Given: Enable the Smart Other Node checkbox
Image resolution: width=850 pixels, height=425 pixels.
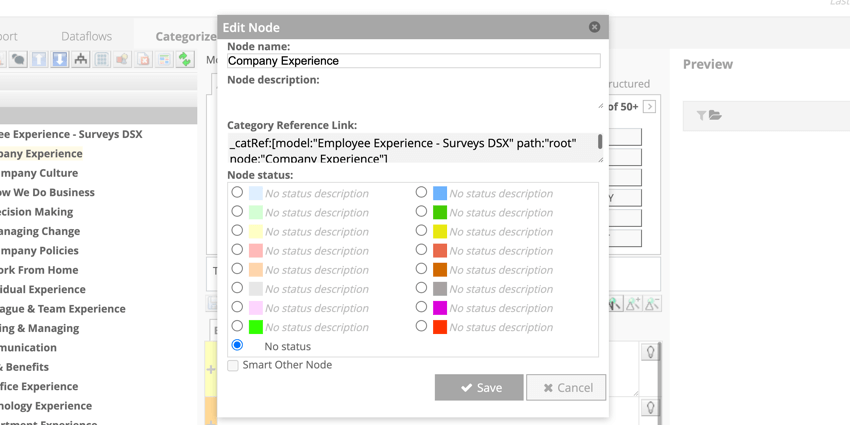Looking at the screenshot, I should pos(233,366).
